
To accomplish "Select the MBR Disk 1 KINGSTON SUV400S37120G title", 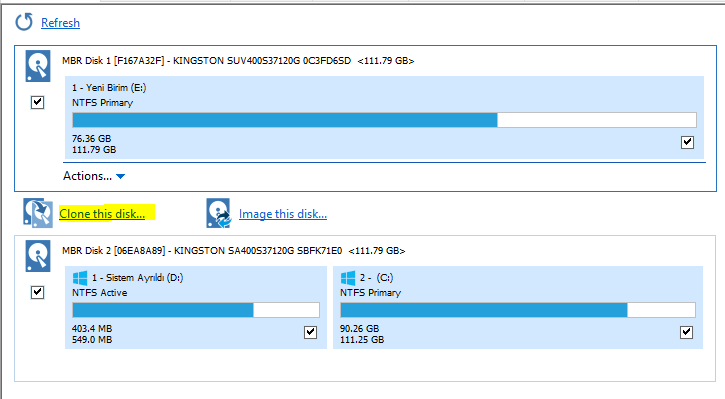I will tap(238, 61).
